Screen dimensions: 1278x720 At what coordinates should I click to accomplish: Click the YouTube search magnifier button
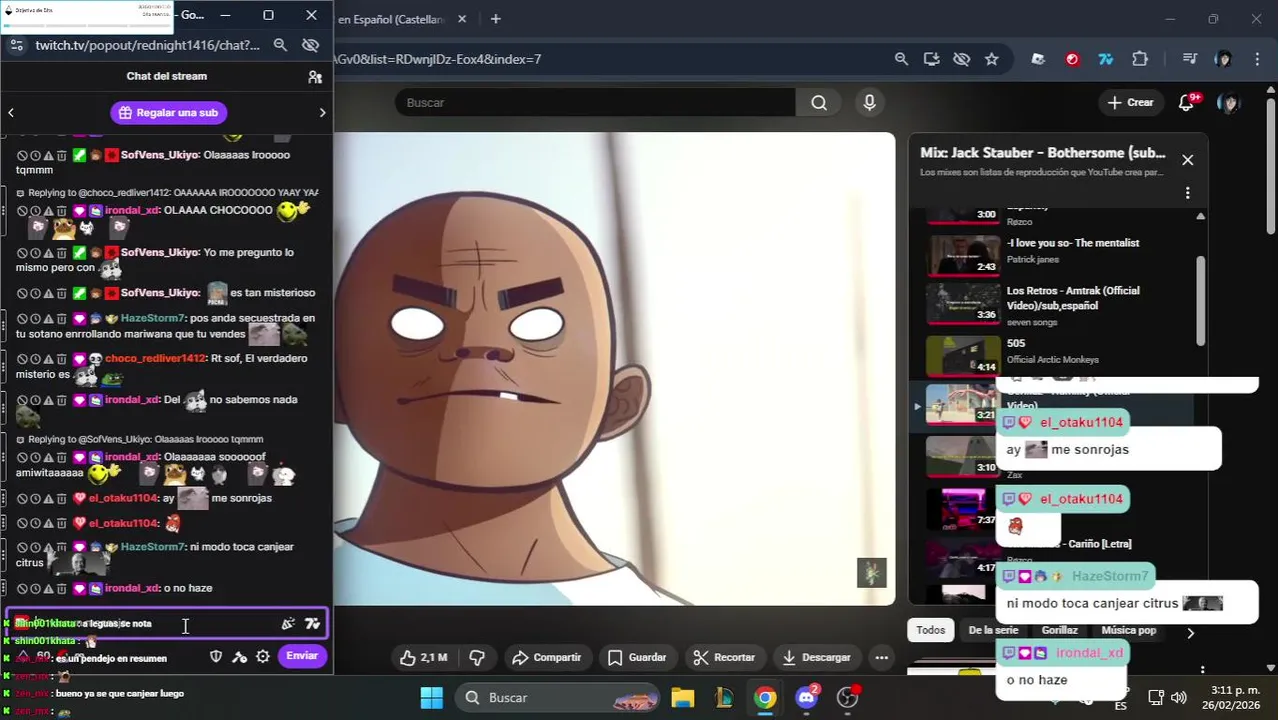(x=819, y=103)
